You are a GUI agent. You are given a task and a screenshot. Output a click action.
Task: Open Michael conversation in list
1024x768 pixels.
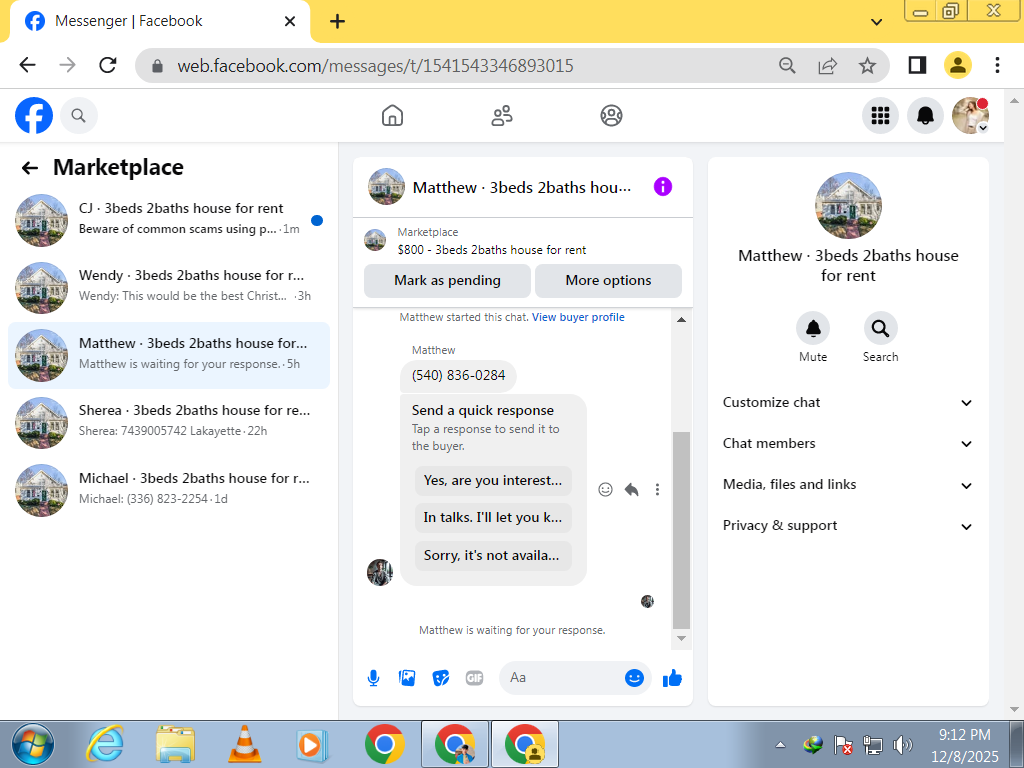[168, 490]
